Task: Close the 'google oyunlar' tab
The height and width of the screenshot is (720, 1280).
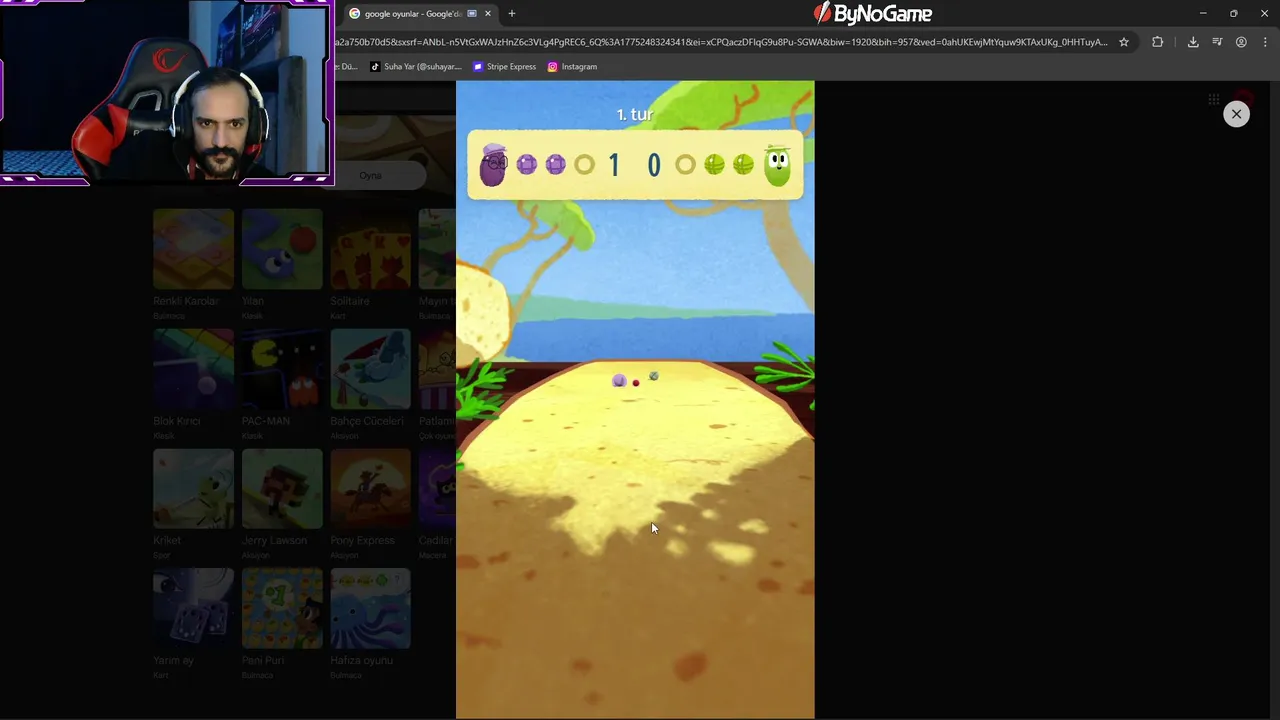Action: point(488,14)
